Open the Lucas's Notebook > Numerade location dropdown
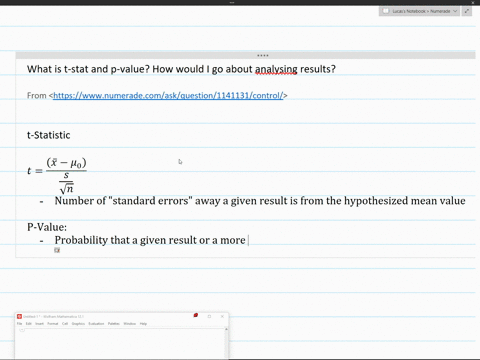The width and height of the screenshot is (480, 360). tap(419, 11)
